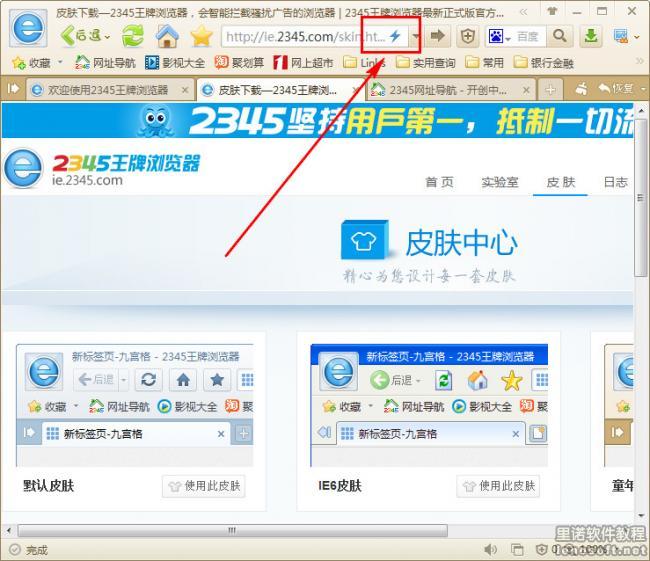Image resolution: width=650 pixels, height=561 pixels.
Task: Expand the address bar history dropdown
Action: pos(415,36)
